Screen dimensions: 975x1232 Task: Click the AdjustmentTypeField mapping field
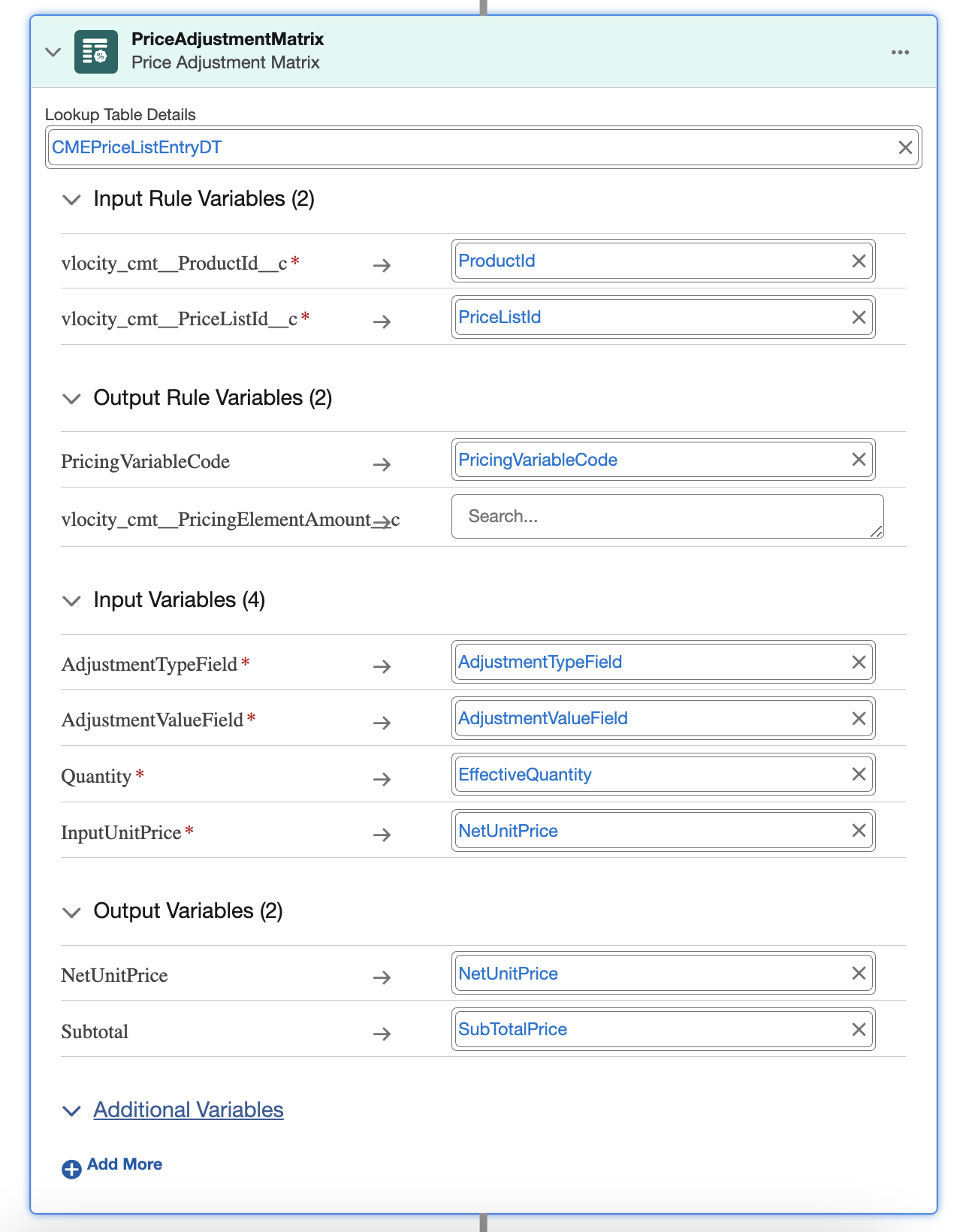tap(663, 662)
